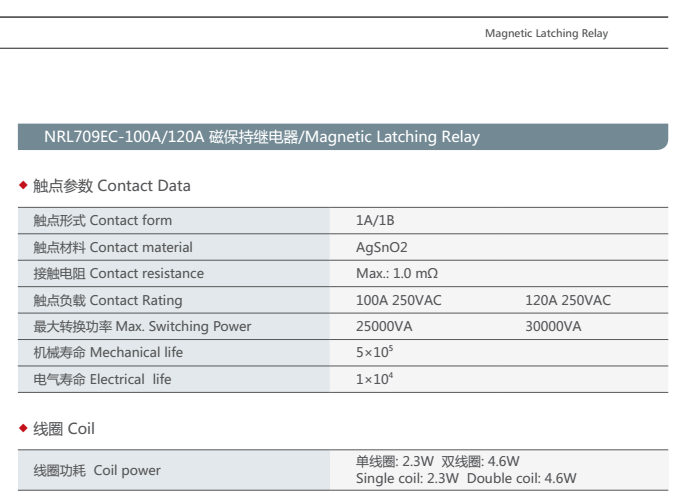This screenshot has width=700, height=504.
Task: Click the 1A/1B contact form value
Action: (x=376, y=220)
